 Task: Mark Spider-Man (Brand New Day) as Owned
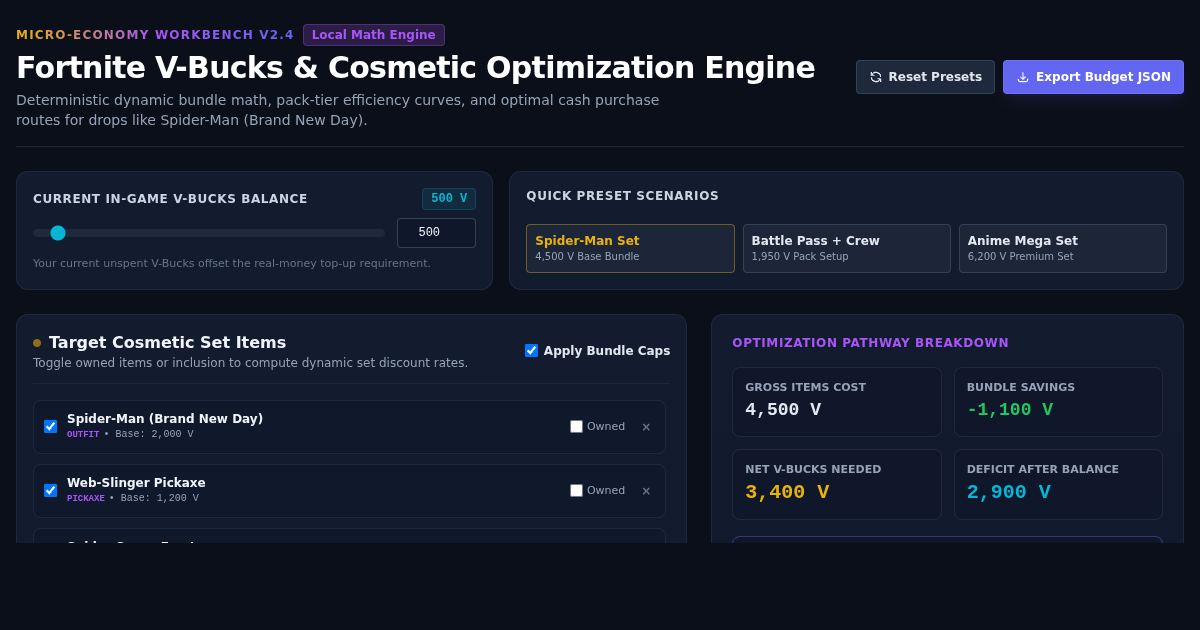576,427
